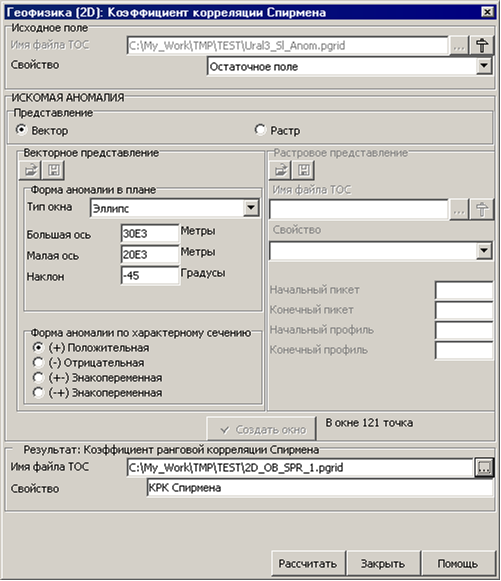Click the vector representation save diskette icon
The height and width of the screenshot is (581, 501).
pos(54,170)
